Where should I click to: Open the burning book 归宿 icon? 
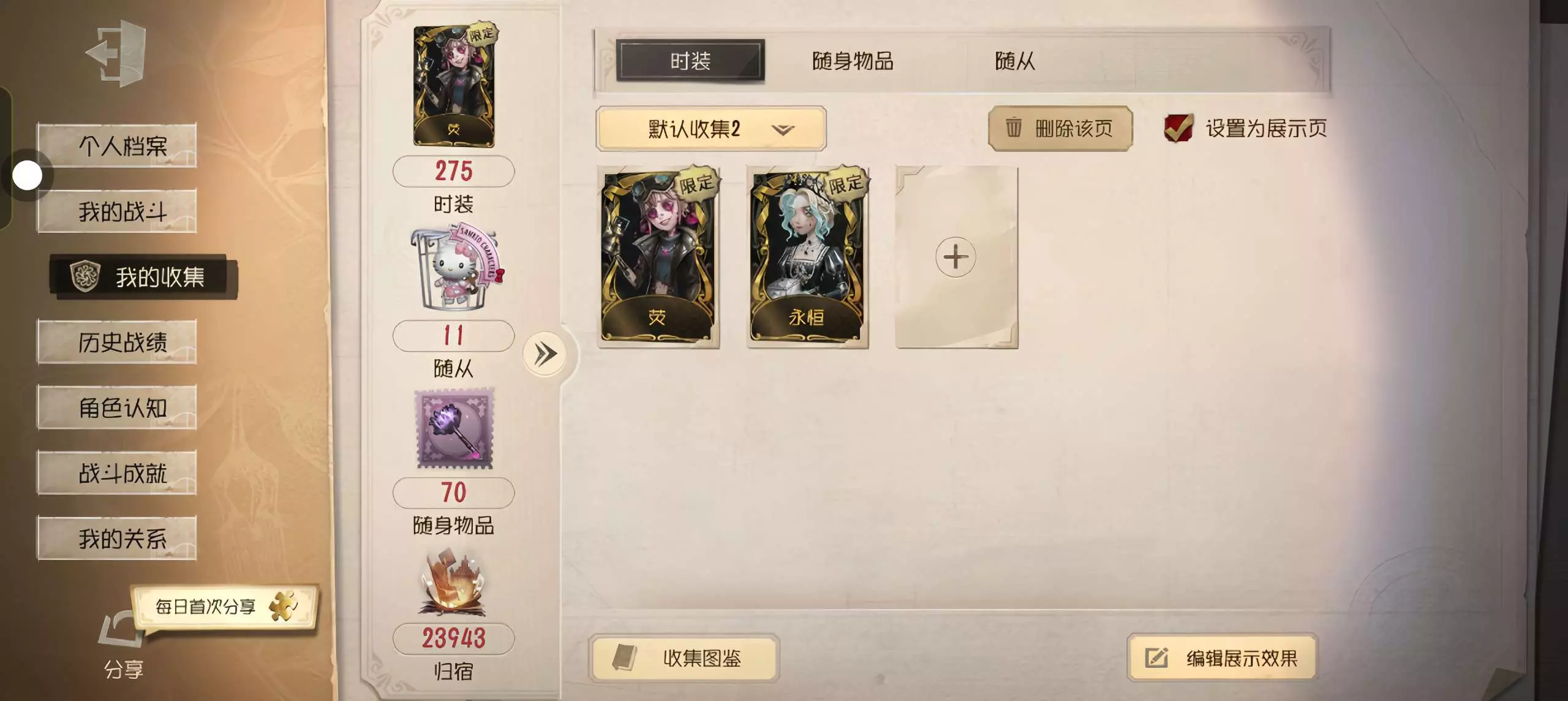[x=453, y=583]
